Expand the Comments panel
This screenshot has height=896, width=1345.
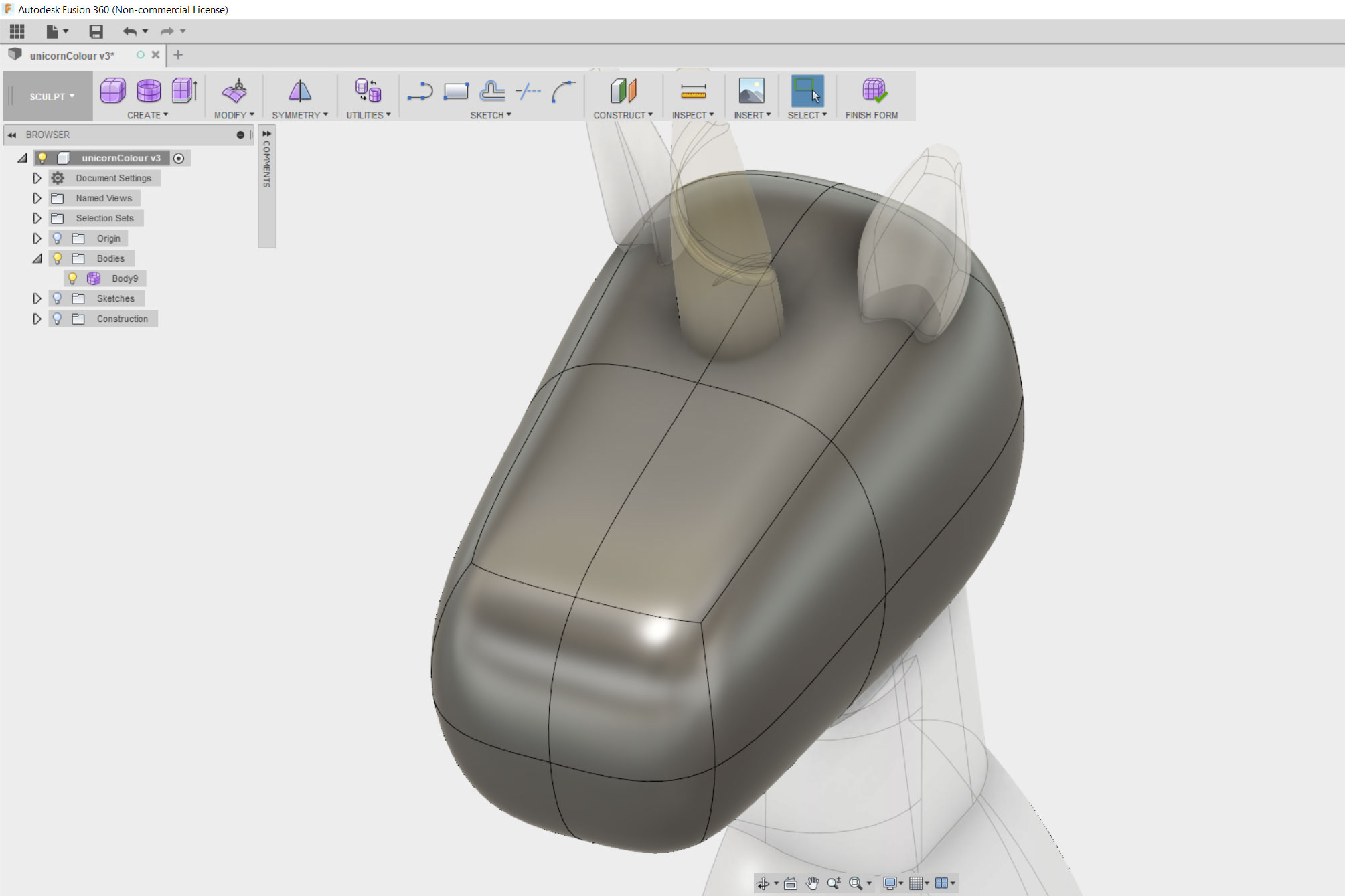click(266, 134)
